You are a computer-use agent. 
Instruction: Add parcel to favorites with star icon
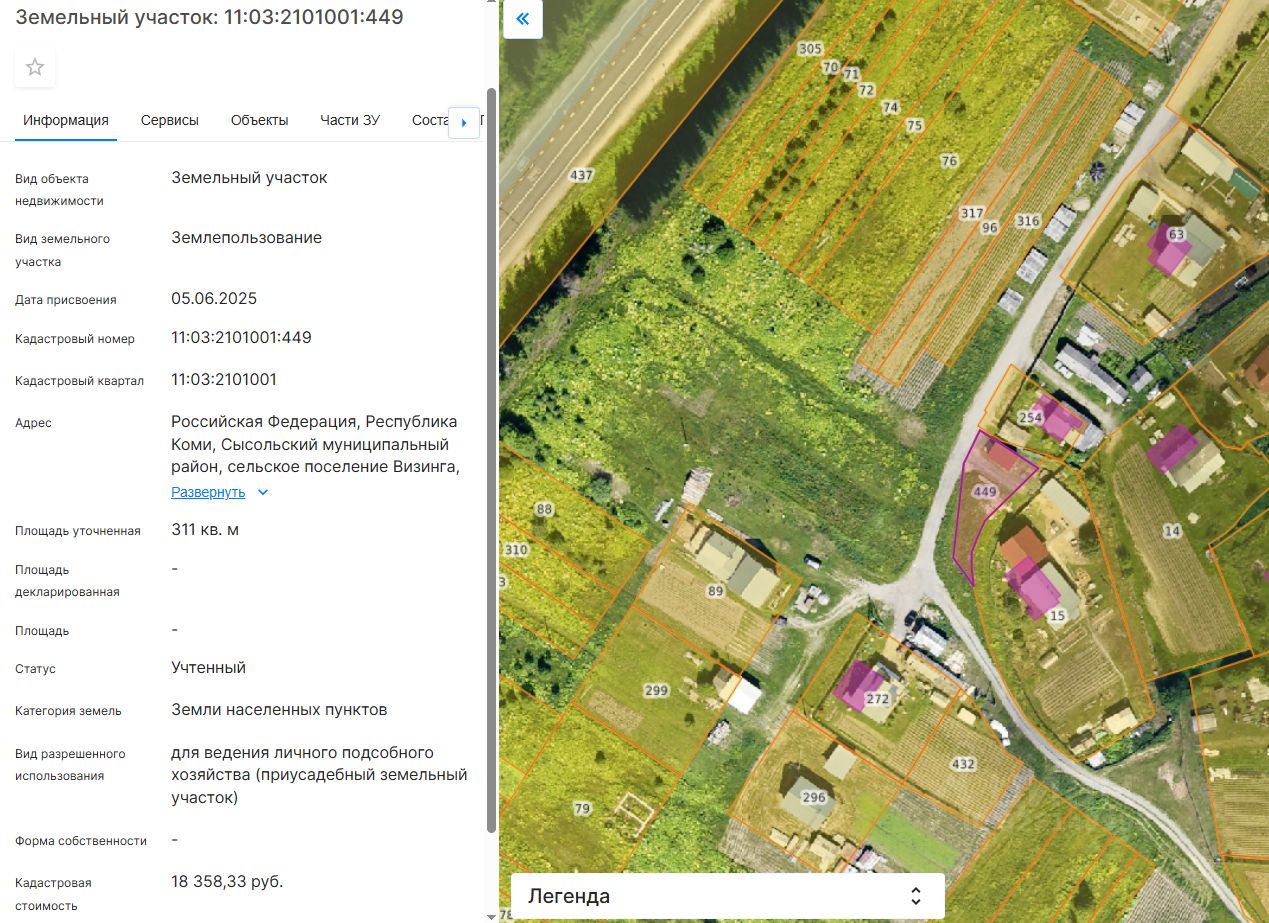(x=35, y=67)
